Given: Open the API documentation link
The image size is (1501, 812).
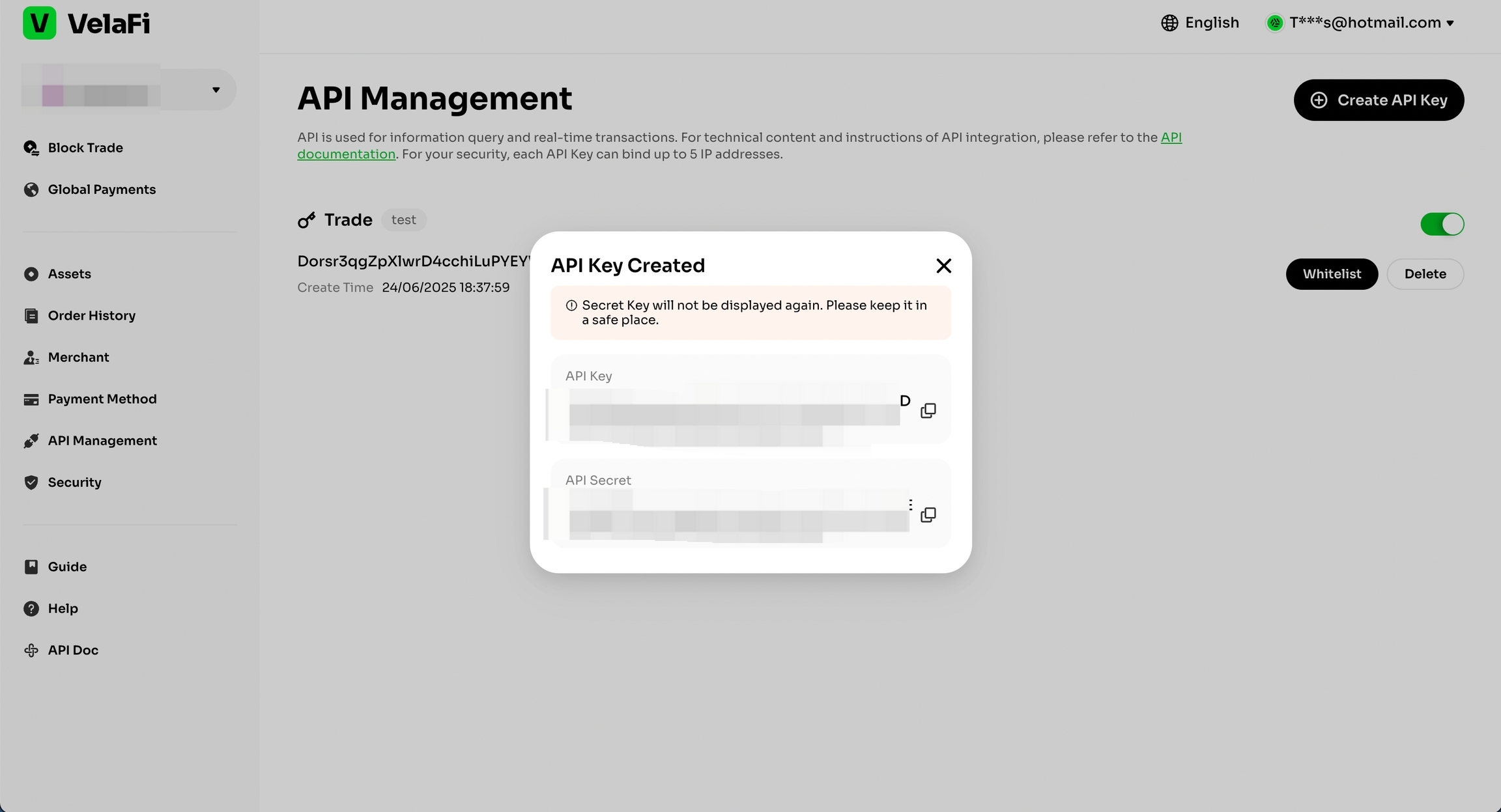Looking at the screenshot, I should (x=346, y=154).
